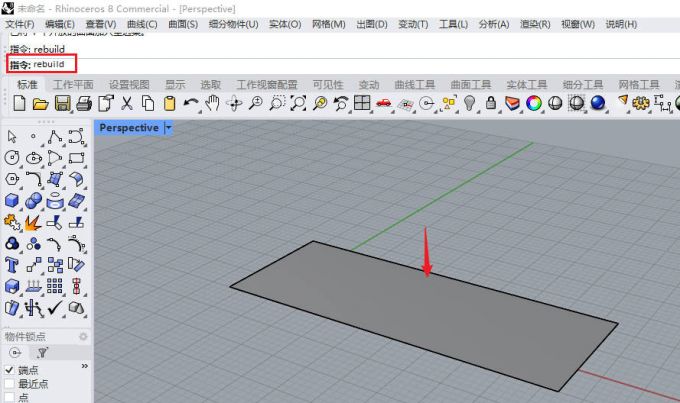This screenshot has height=403, width=680.
Task: Click the Zoom dynamic magnifier icon
Action: click(255, 104)
